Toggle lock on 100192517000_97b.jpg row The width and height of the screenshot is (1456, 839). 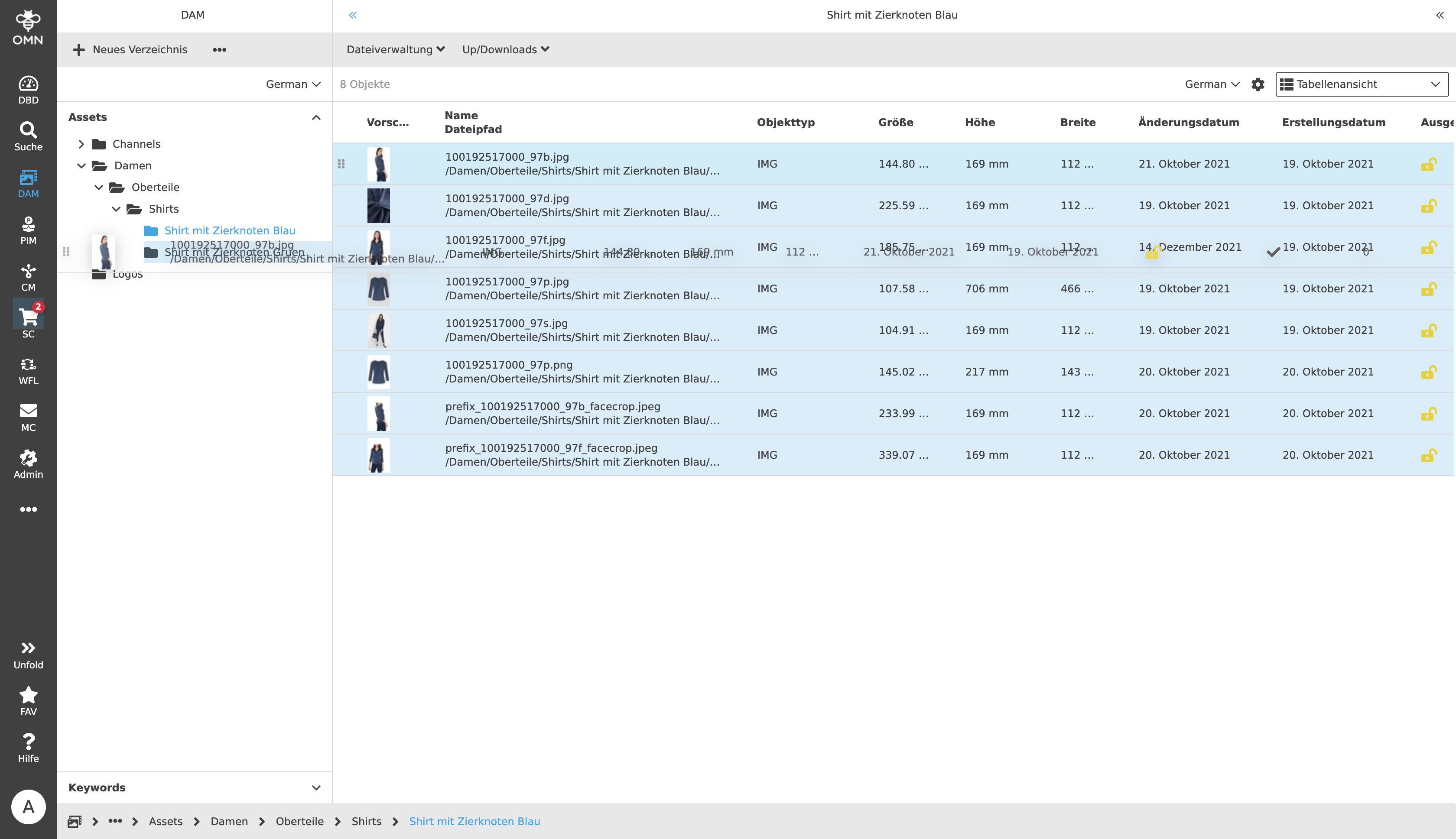(x=1428, y=164)
